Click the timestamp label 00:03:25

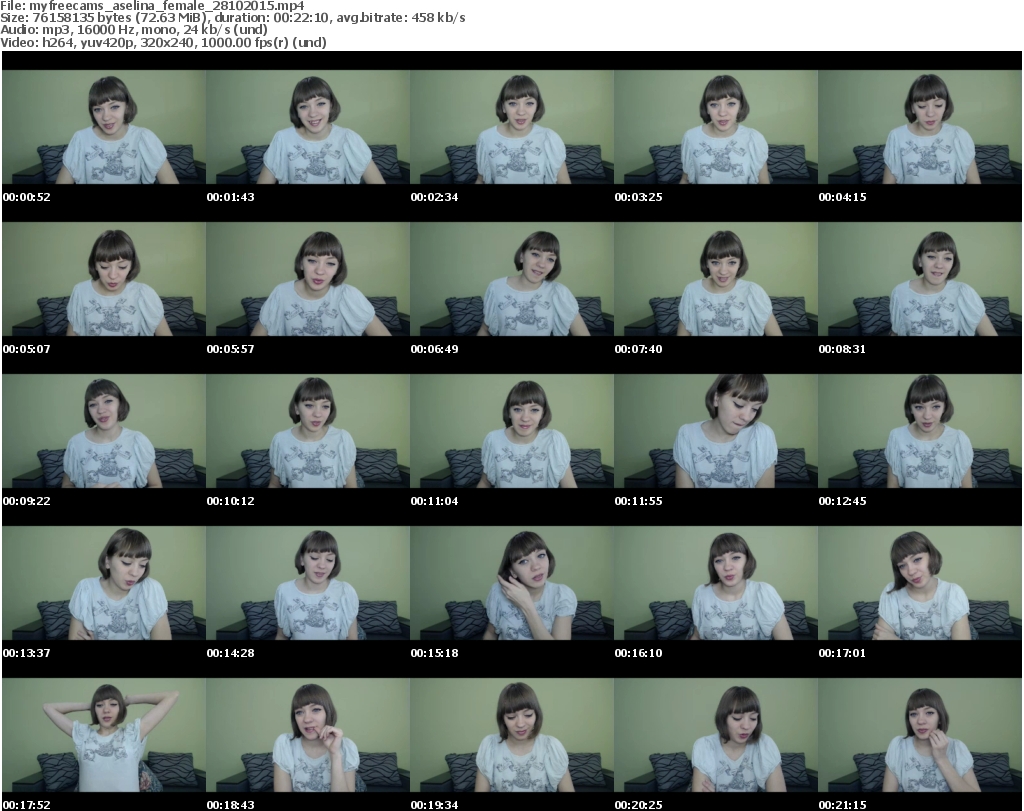(638, 197)
